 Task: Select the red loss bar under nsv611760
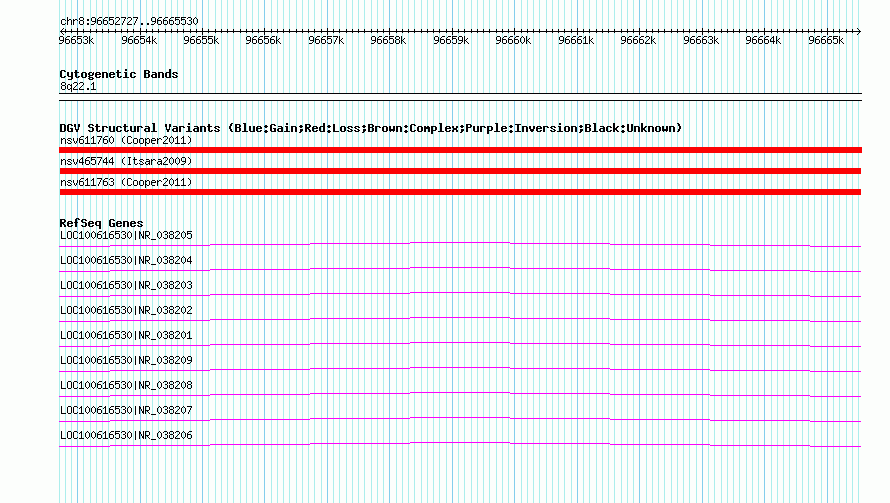tap(460, 150)
